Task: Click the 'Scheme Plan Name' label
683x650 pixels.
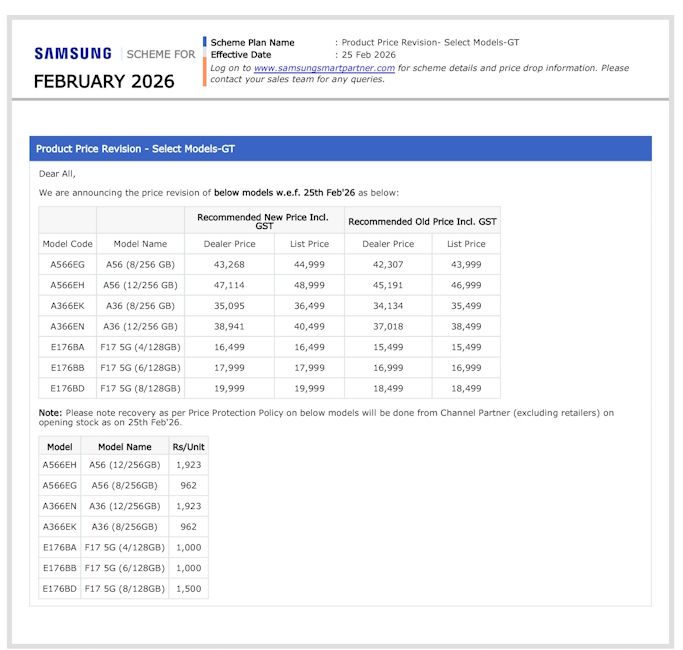Action: [x=253, y=42]
